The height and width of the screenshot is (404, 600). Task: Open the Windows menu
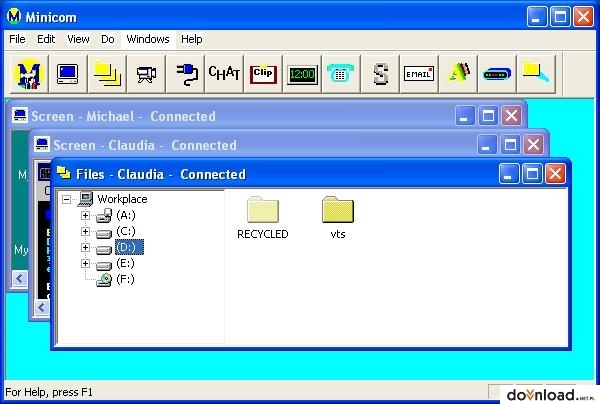(x=148, y=39)
